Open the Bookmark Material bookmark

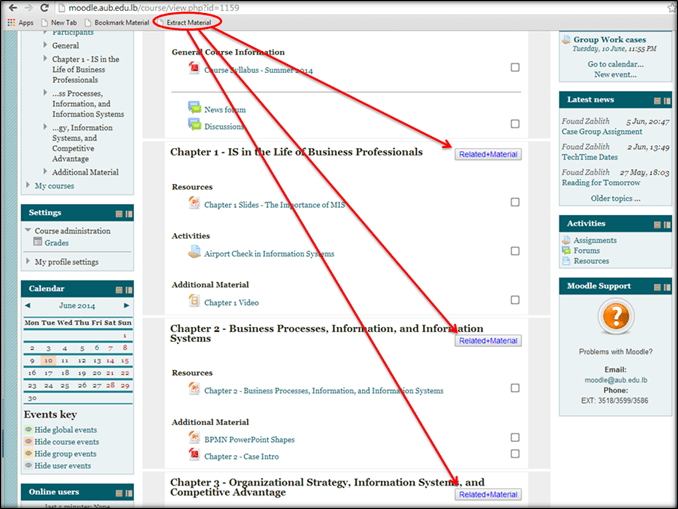point(117,22)
